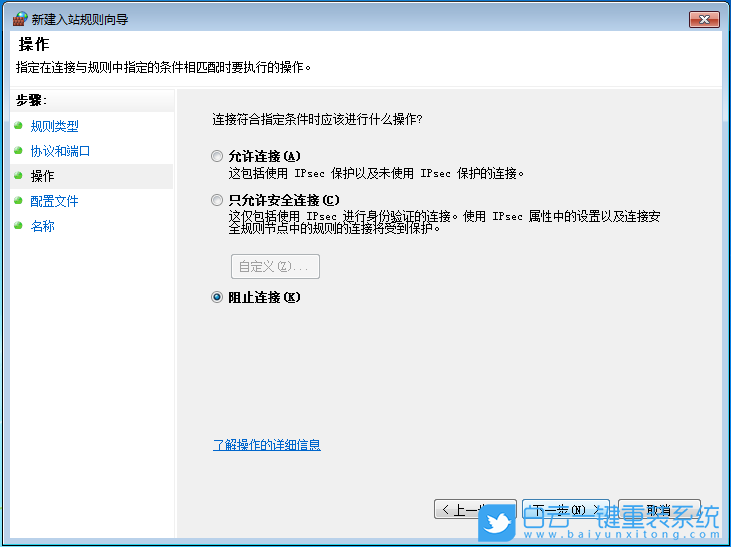The width and height of the screenshot is (731, 547).
Task: Click the green bullet beside 规则类型
Action: coord(18,125)
